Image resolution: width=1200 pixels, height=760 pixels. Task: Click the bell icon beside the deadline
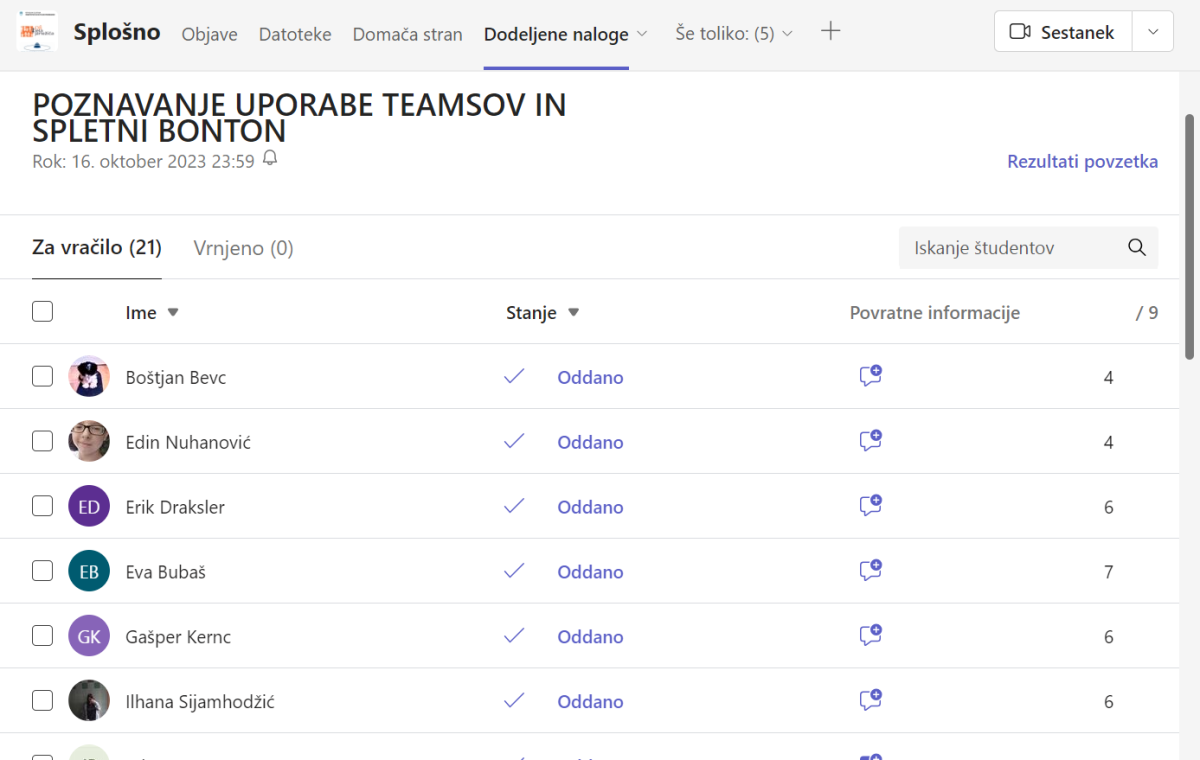pos(270,159)
